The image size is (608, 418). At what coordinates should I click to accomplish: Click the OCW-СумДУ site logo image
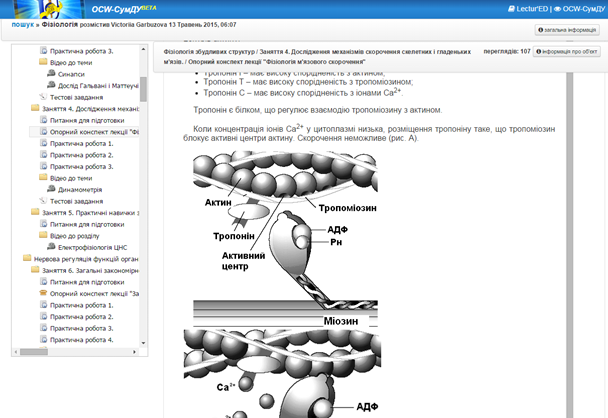pos(49,9)
